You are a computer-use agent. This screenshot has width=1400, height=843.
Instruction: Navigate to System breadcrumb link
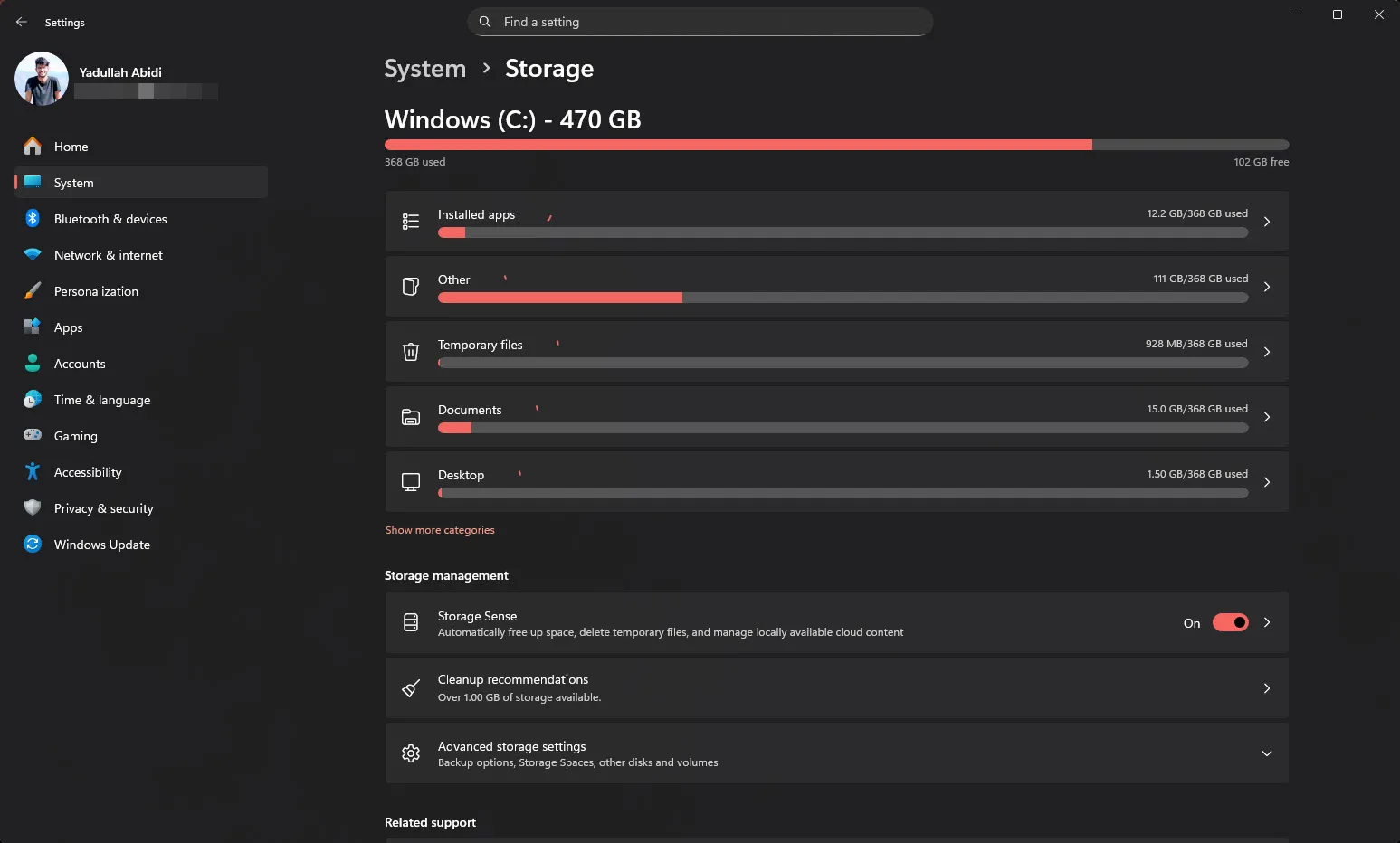pyautogui.click(x=424, y=69)
